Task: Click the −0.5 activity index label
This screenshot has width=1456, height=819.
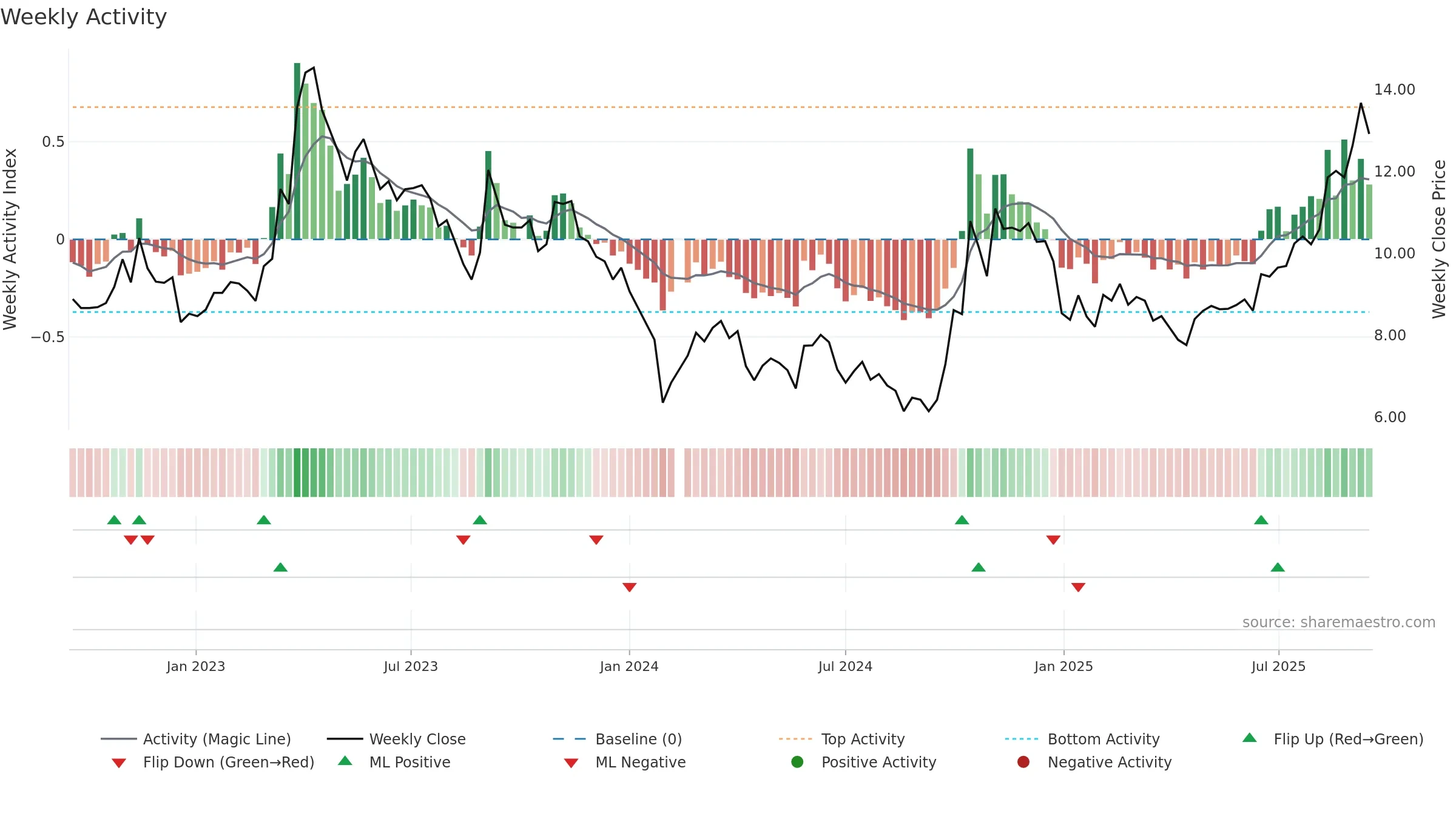Action: click(x=47, y=337)
